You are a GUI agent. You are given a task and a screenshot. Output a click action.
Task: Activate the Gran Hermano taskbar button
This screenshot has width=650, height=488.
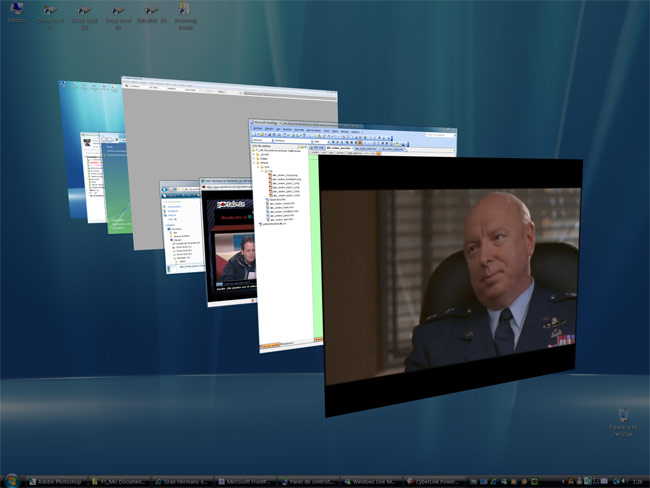pyautogui.click(x=182, y=482)
